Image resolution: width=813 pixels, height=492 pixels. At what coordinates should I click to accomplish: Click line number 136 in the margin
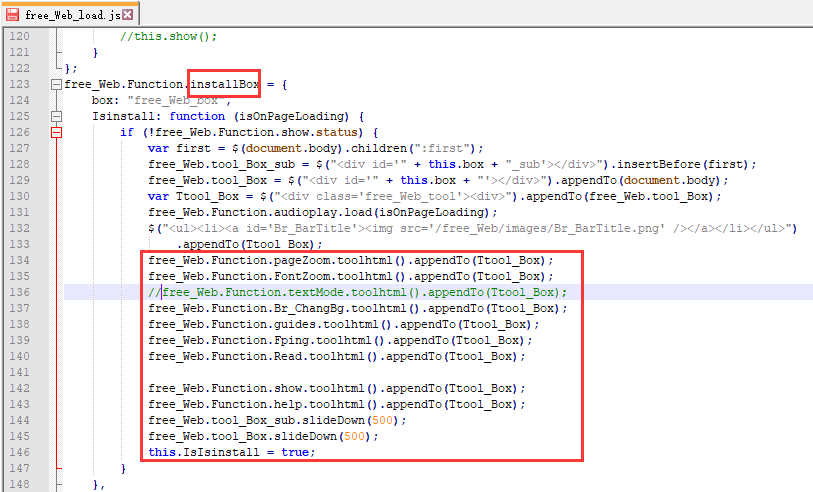(20, 292)
